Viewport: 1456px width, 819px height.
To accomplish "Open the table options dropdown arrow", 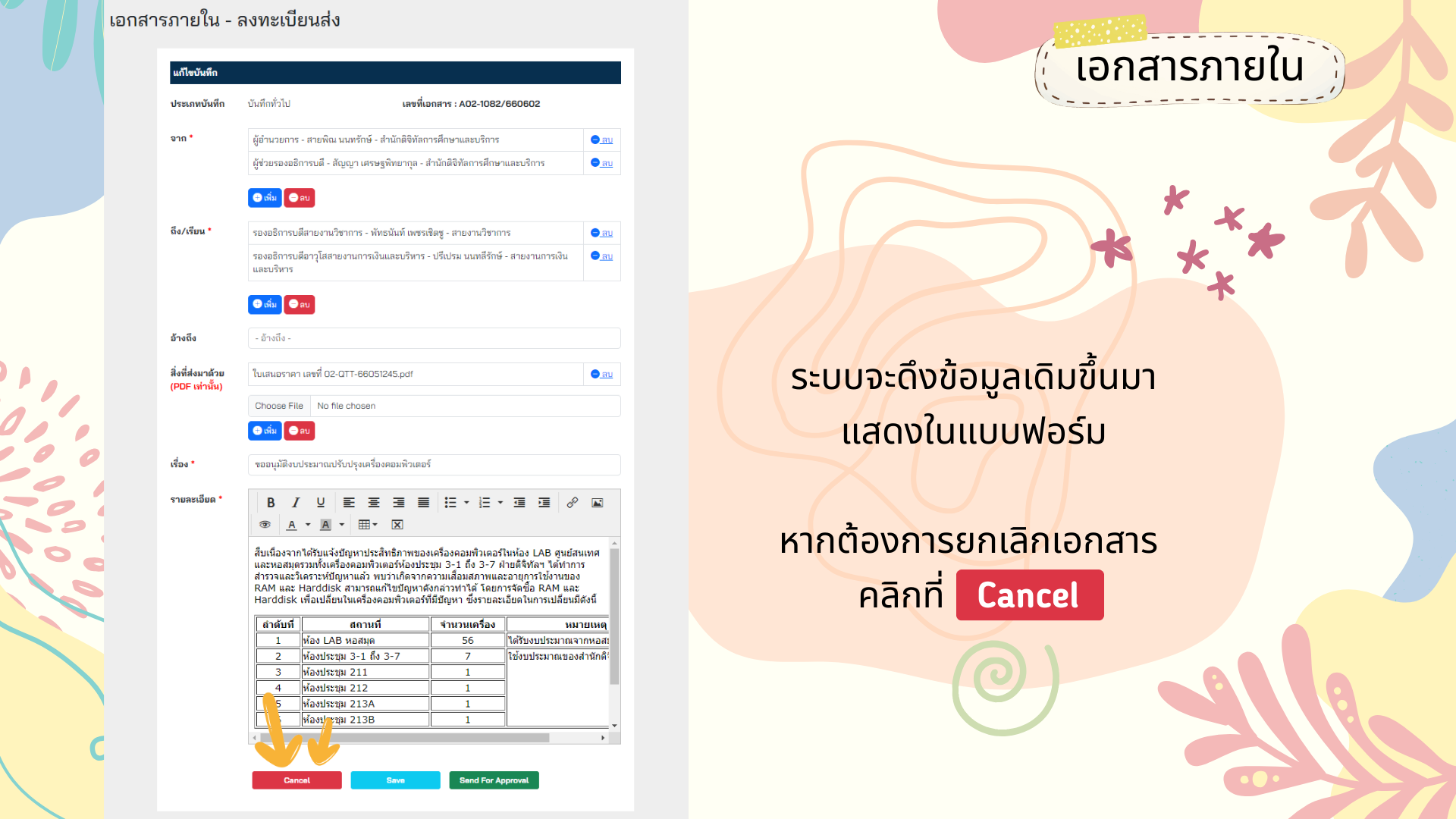I will pos(375,525).
